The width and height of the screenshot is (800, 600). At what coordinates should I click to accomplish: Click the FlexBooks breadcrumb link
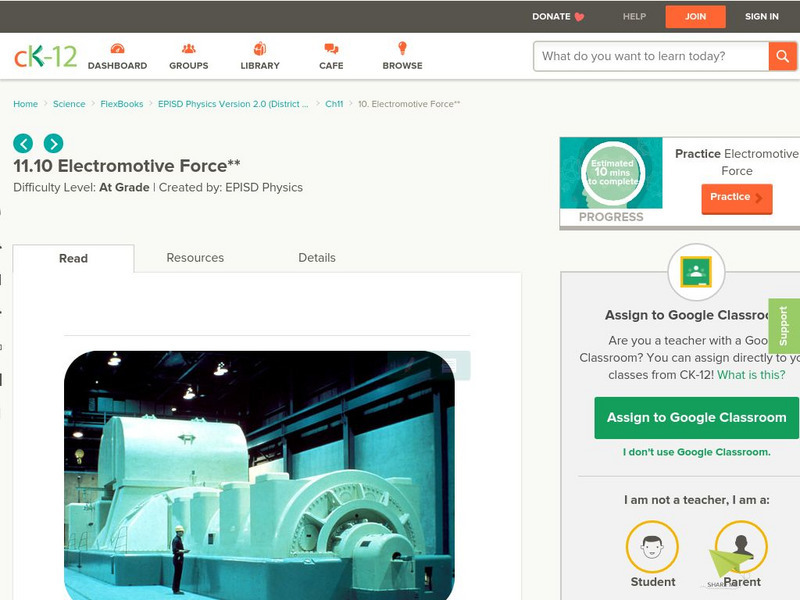coord(121,104)
